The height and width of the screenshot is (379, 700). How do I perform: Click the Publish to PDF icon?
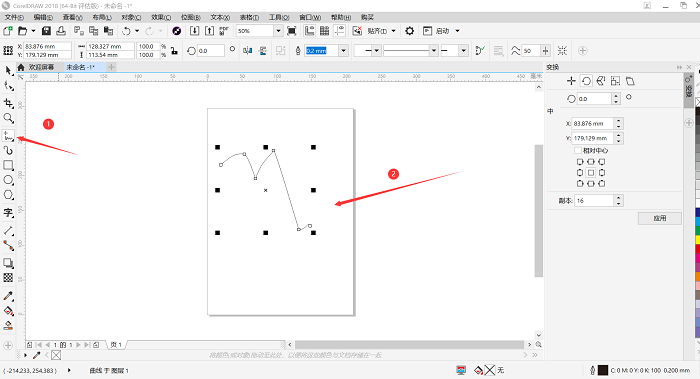tap(224, 31)
